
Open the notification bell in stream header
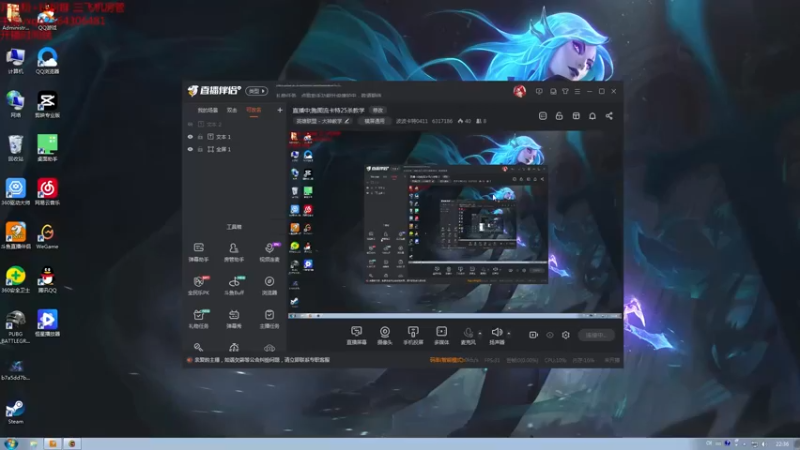[592, 116]
